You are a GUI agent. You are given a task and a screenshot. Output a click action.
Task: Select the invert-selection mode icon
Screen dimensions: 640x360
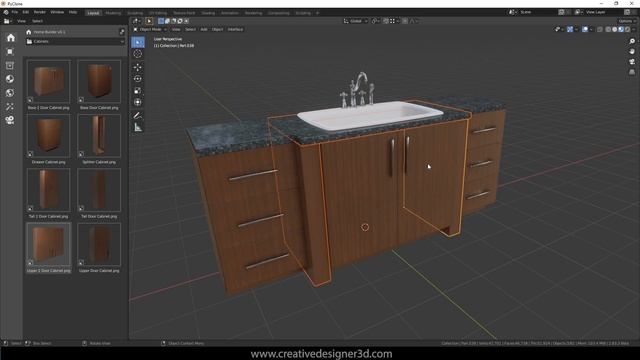(x=180, y=21)
